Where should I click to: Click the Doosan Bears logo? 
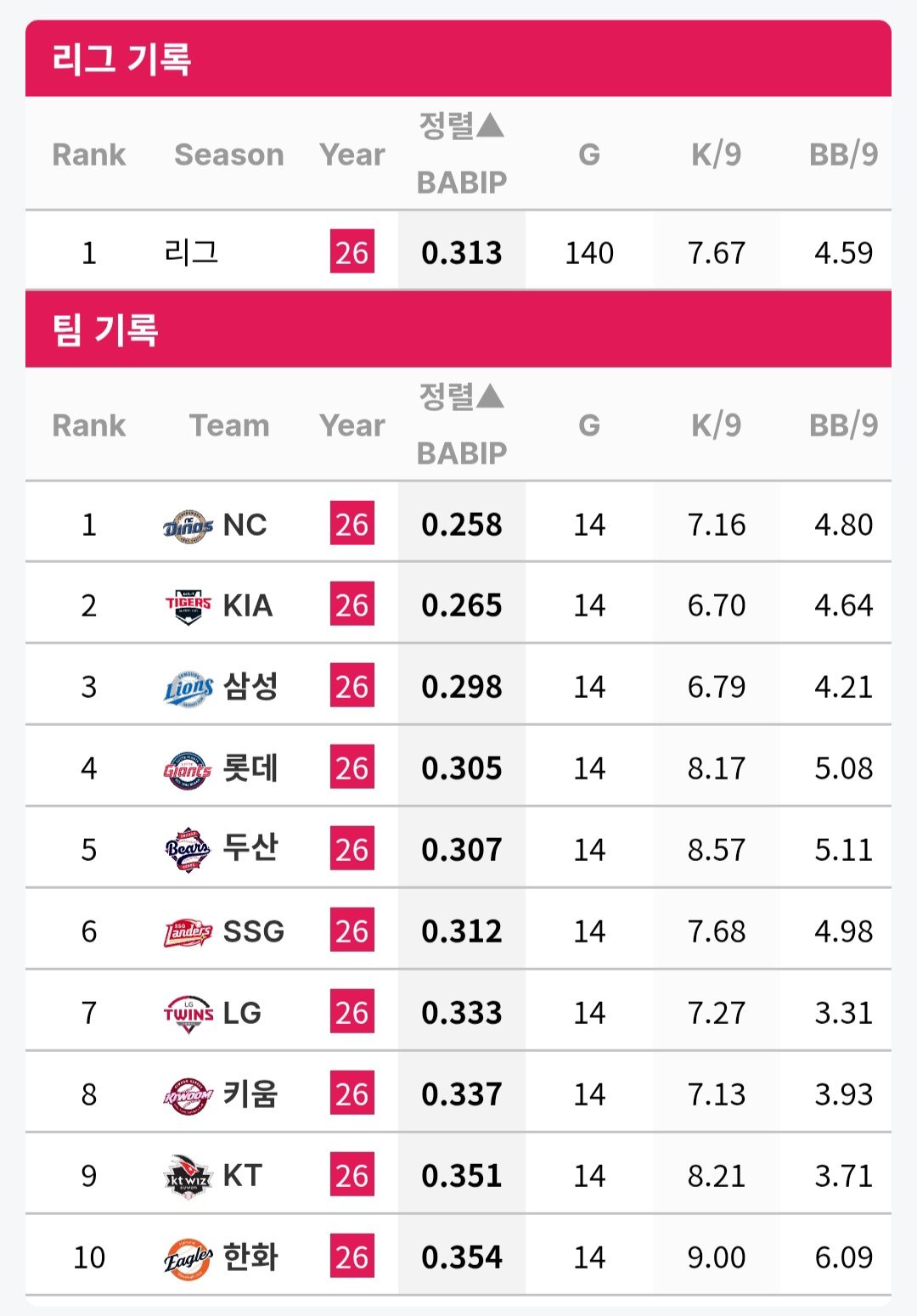click(188, 850)
